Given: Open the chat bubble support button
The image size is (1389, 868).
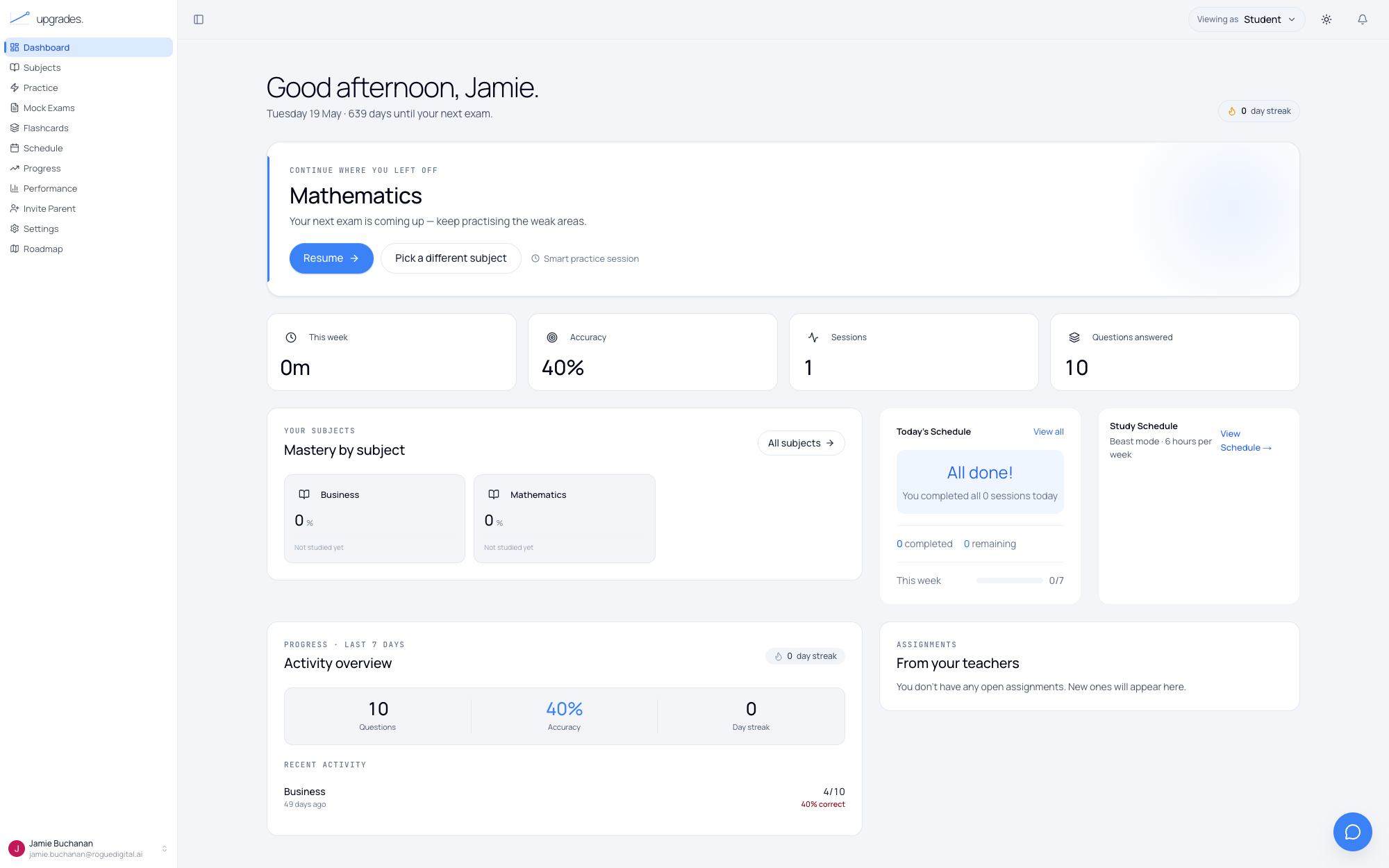Looking at the screenshot, I should (1352, 831).
